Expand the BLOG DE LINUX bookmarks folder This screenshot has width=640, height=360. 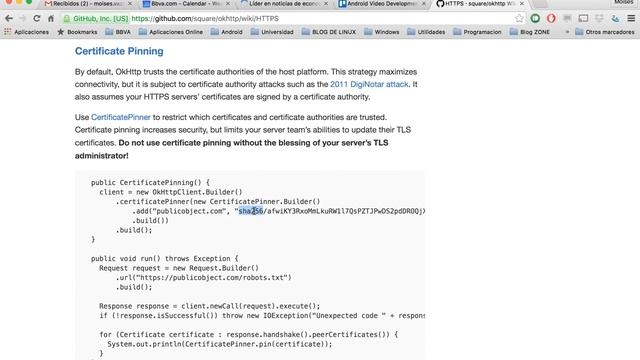(x=329, y=32)
